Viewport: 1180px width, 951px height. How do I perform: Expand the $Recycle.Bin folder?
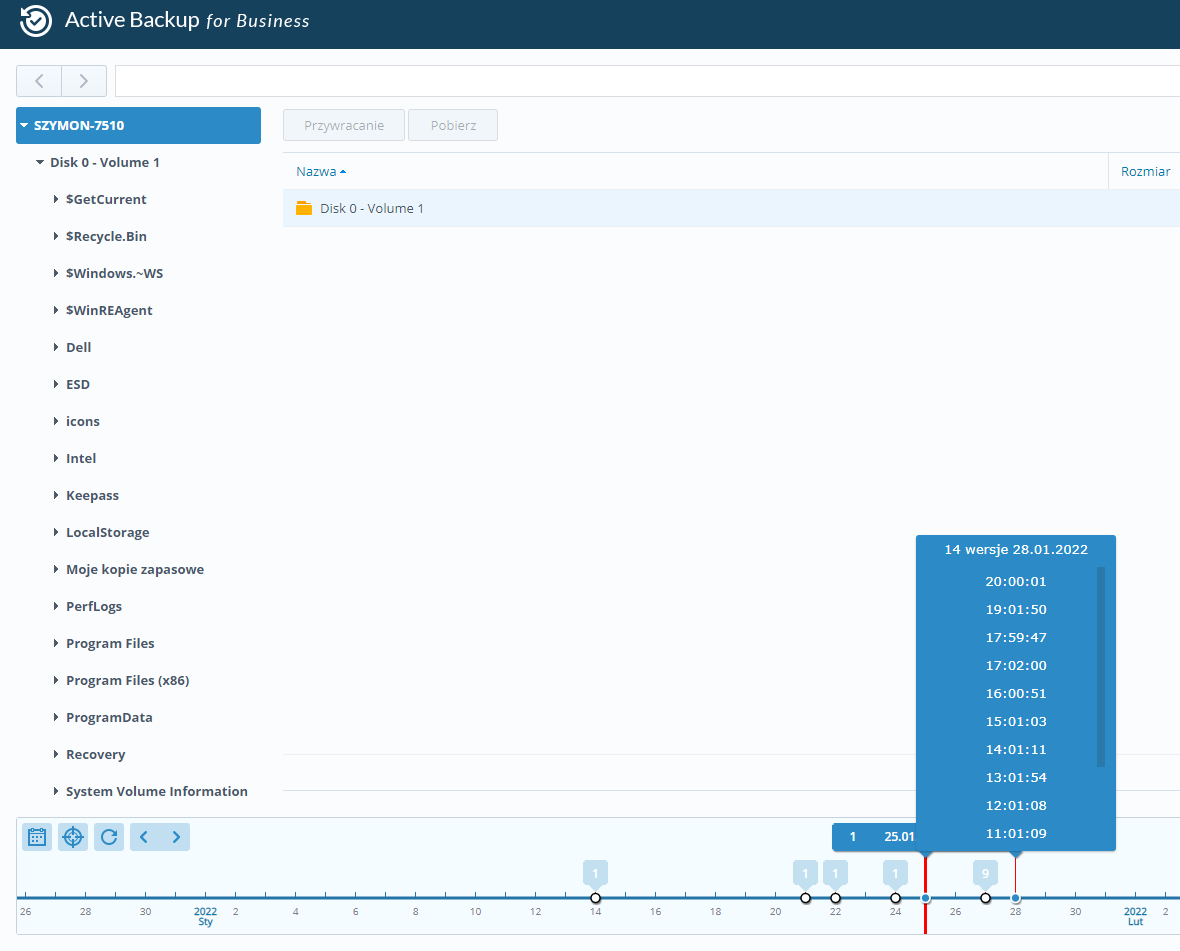point(56,237)
